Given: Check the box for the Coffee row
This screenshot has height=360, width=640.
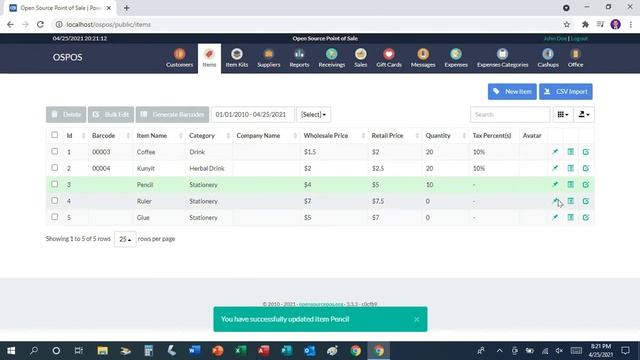Looking at the screenshot, I should (x=55, y=151).
